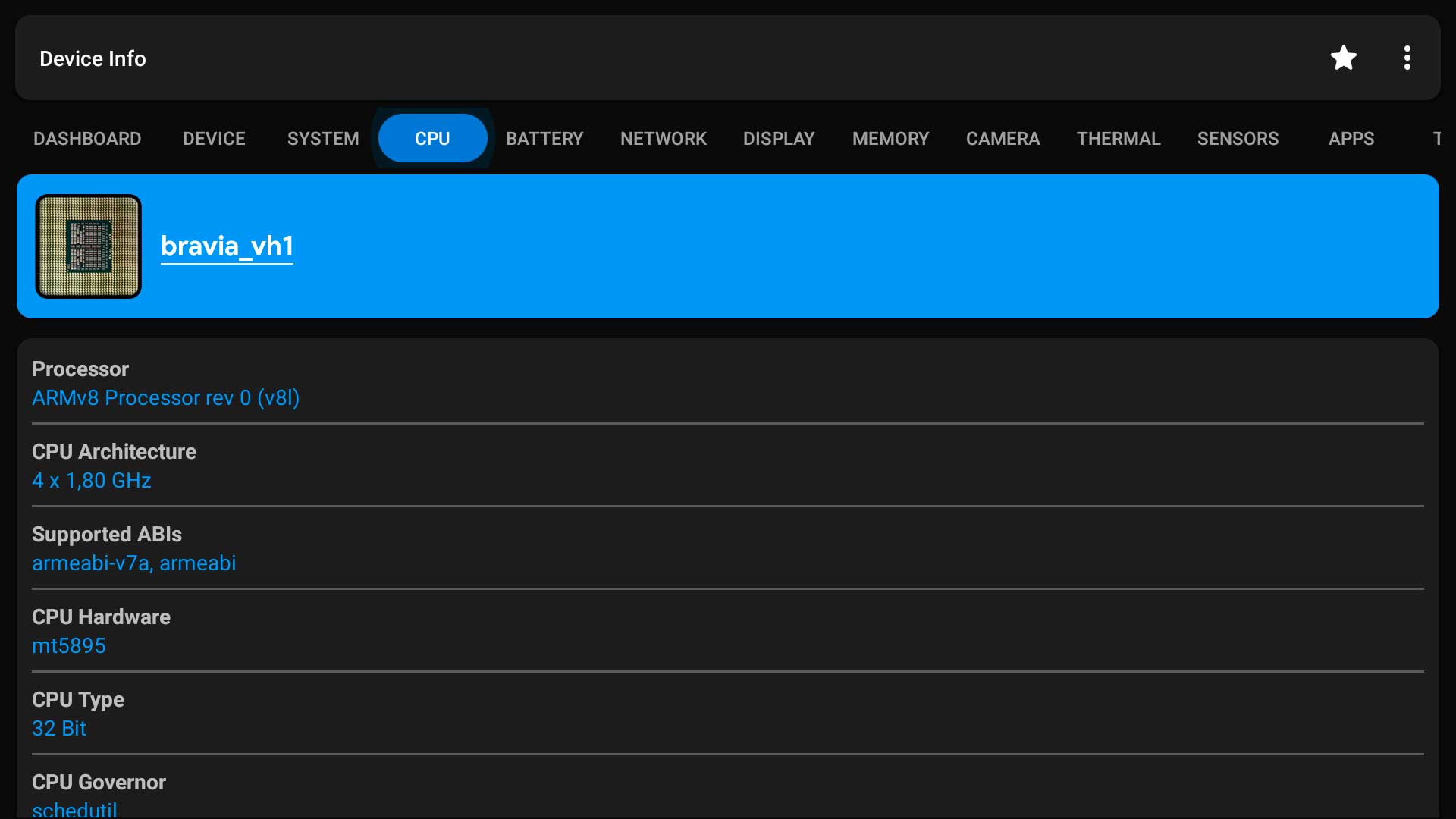Scroll tab bar to reveal more tabs
The height and width of the screenshot is (819, 1456).
coord(1431,138)
